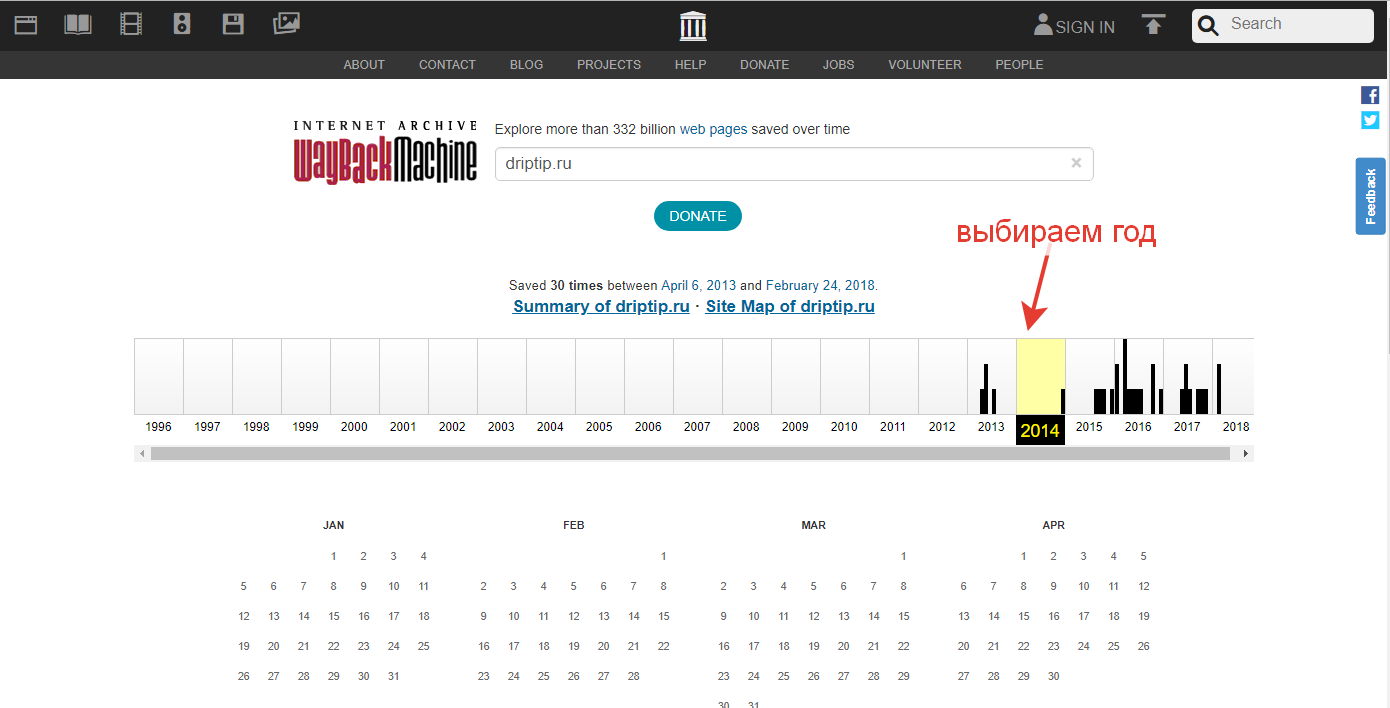Open the Video film icon
This screenshot has height=708, width=1390.
[130, 25]
